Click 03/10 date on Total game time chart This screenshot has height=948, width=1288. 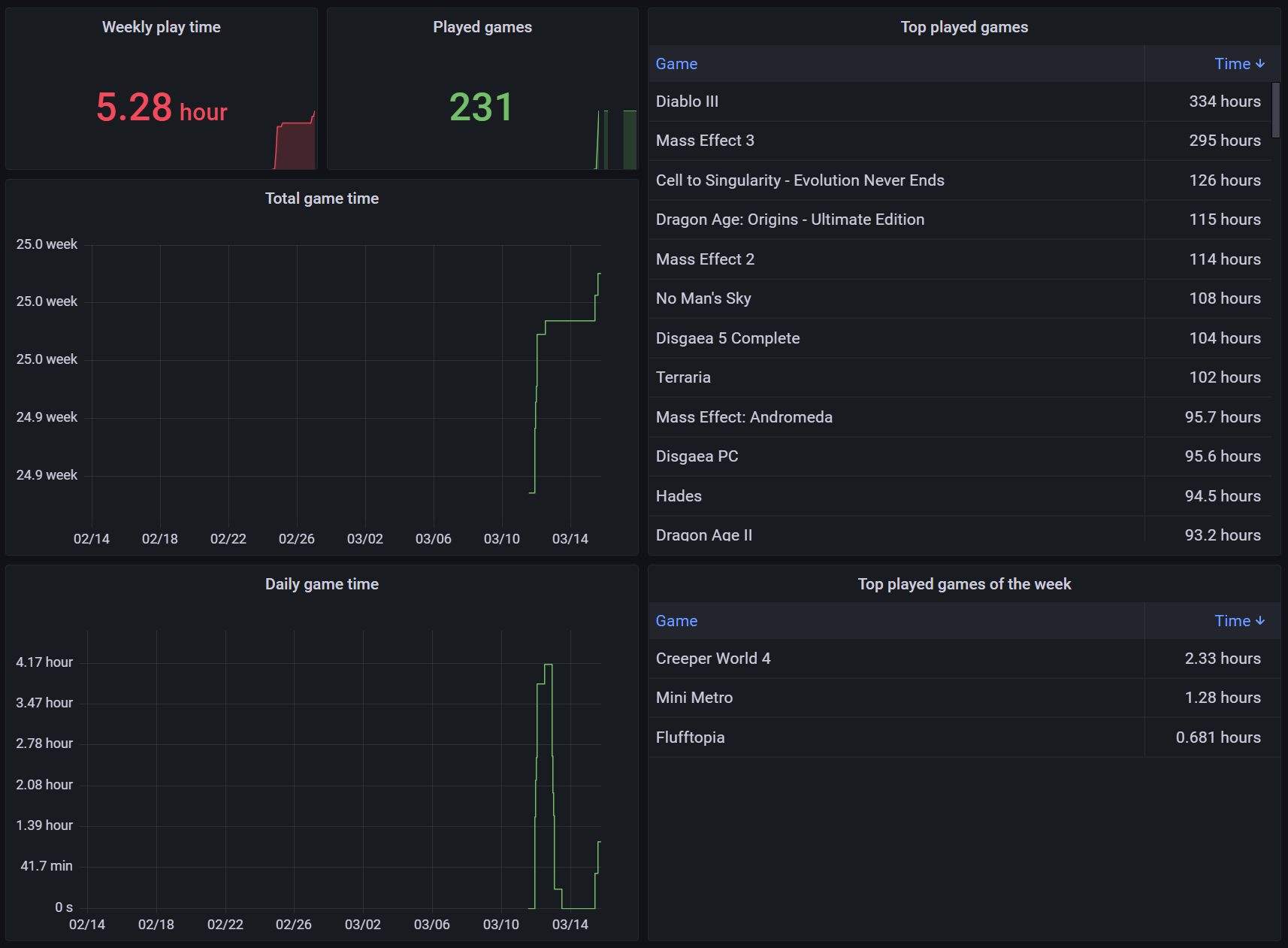point(502,539)
